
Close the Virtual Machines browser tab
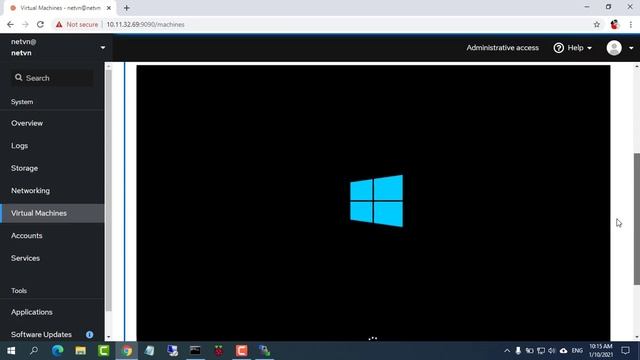click(109, 8)
